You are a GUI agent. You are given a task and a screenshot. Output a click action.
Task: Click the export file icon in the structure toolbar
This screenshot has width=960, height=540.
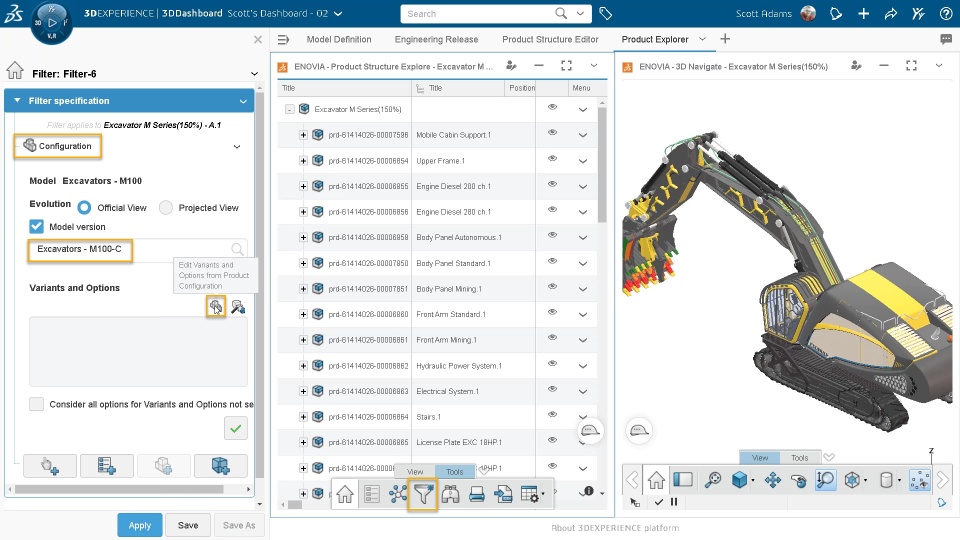pos(503,494)
